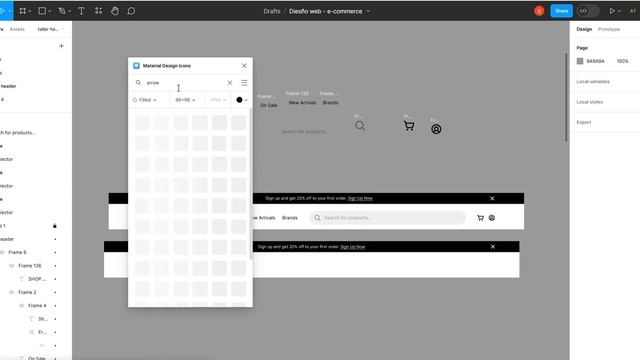Screen dimensions: 640x360
Task: Select the New Arrivals text on canvas
Action: 302,102
